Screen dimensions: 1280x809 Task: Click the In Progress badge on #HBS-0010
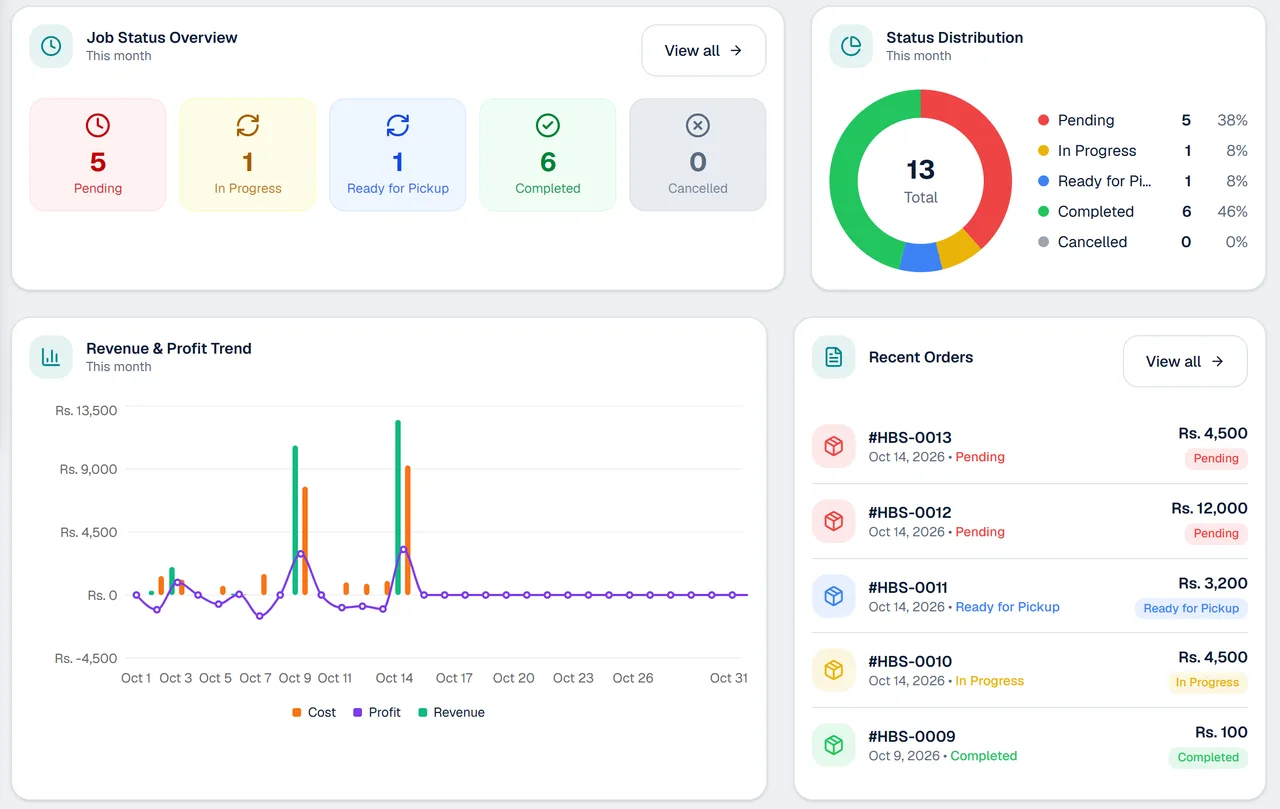pos(1207,682)
